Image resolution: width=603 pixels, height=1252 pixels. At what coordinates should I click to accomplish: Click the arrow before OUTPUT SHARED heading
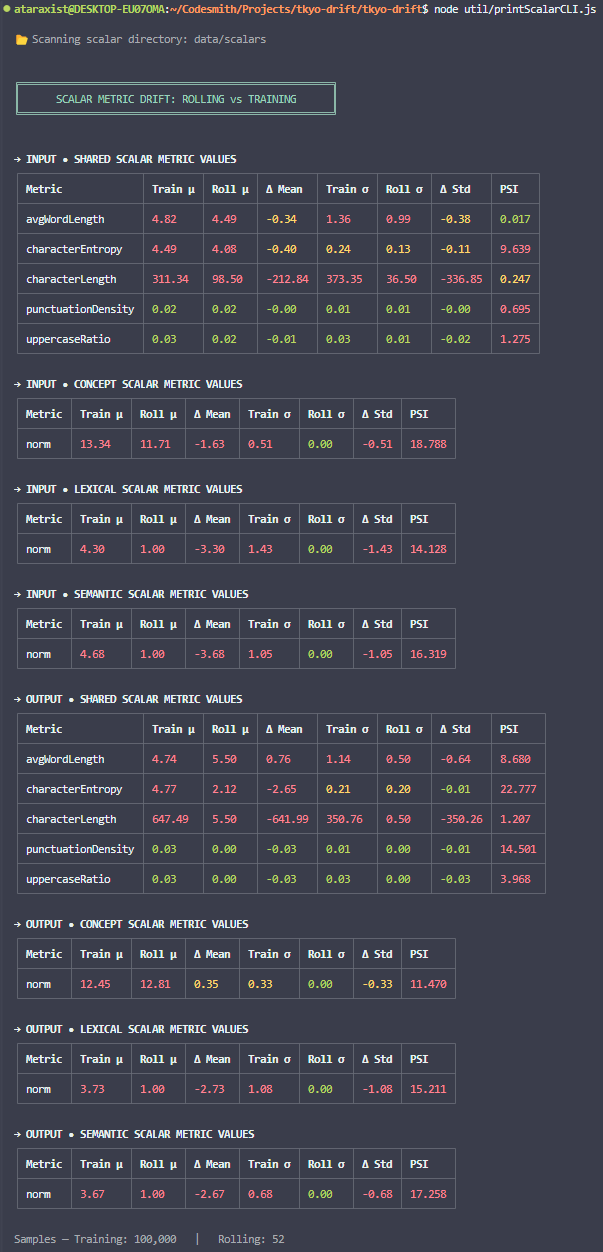(x=18, y=699)
